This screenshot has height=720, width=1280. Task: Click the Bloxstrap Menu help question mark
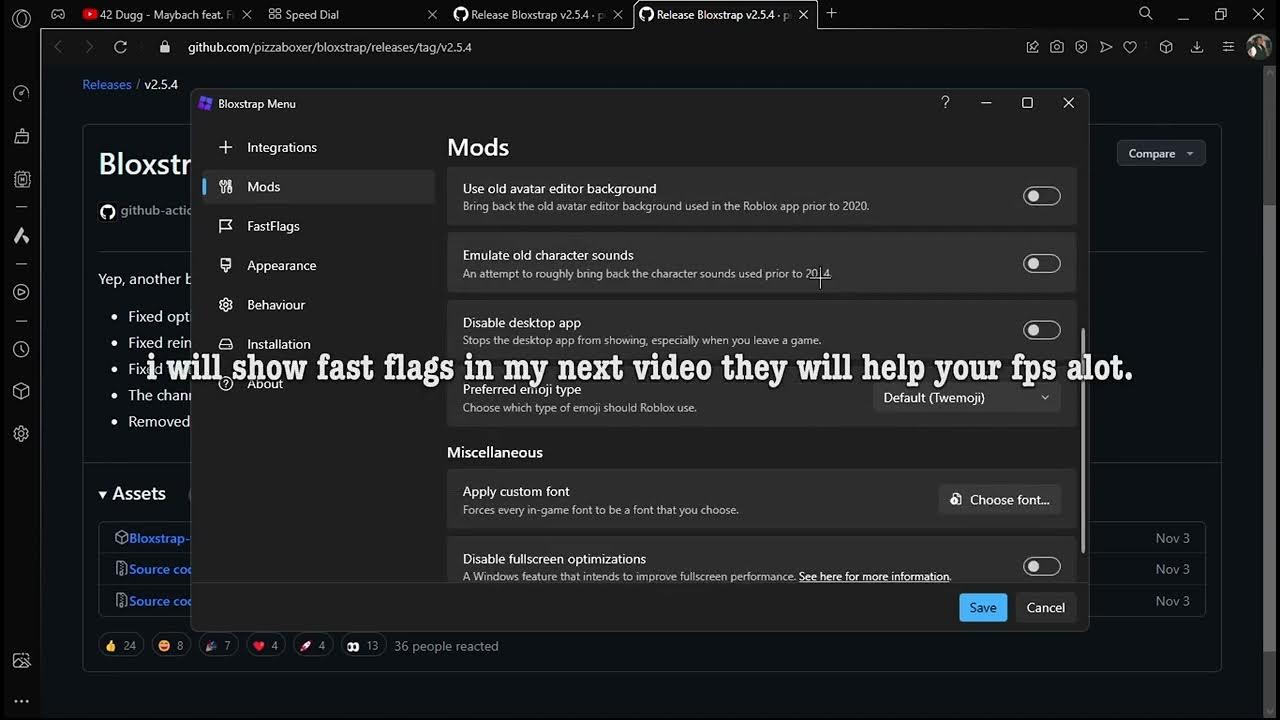(x=945, y=102)
